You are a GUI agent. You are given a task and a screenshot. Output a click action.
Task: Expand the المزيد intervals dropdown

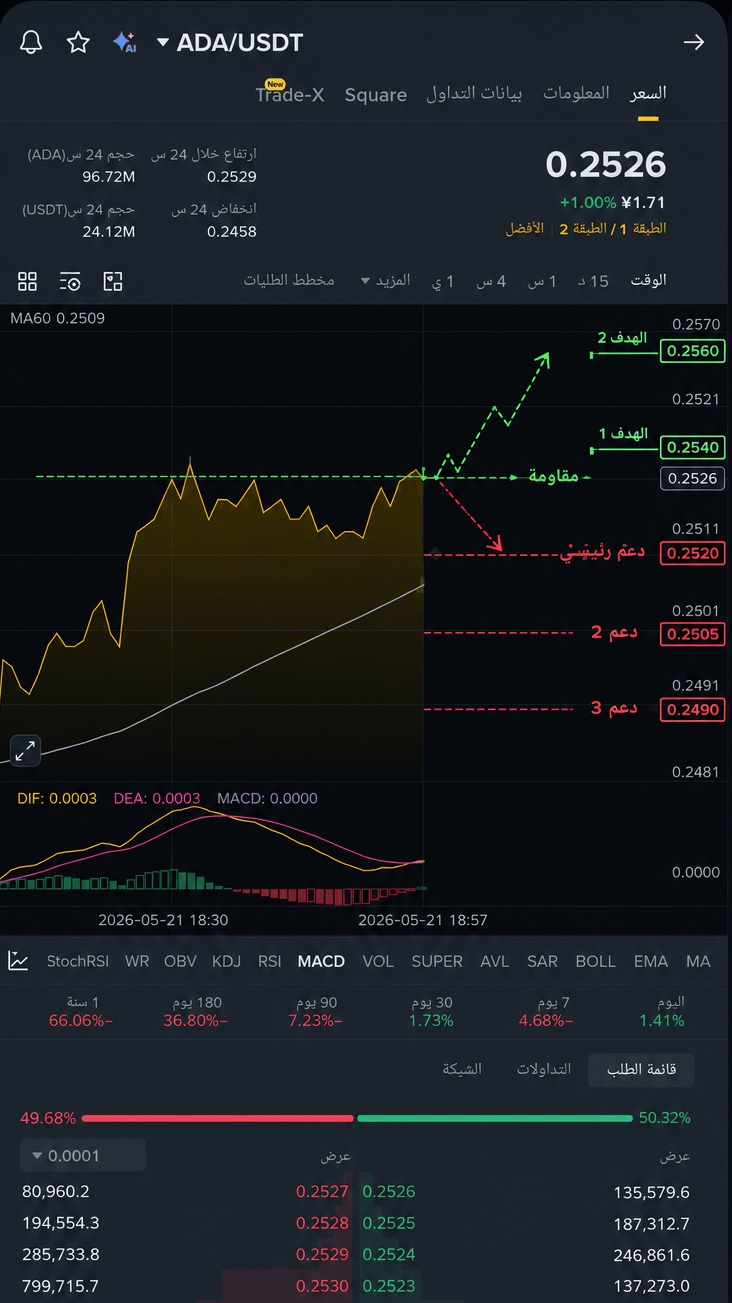point(386,281)
